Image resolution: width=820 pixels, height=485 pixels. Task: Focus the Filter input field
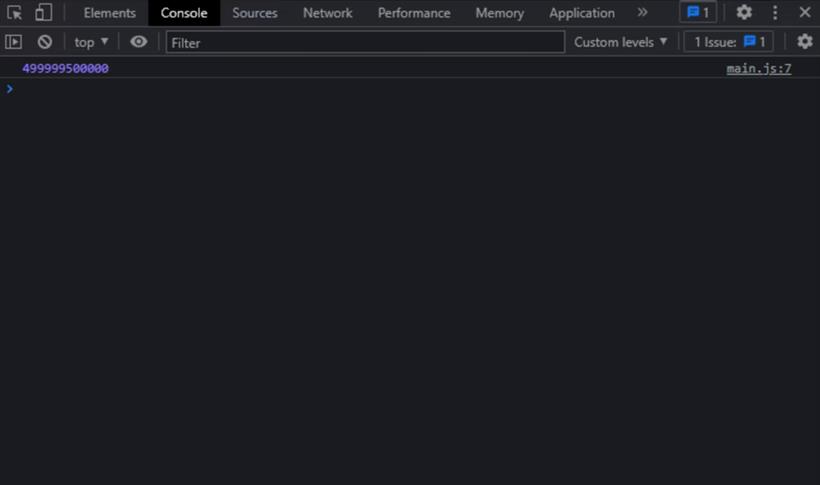(365, 42)
